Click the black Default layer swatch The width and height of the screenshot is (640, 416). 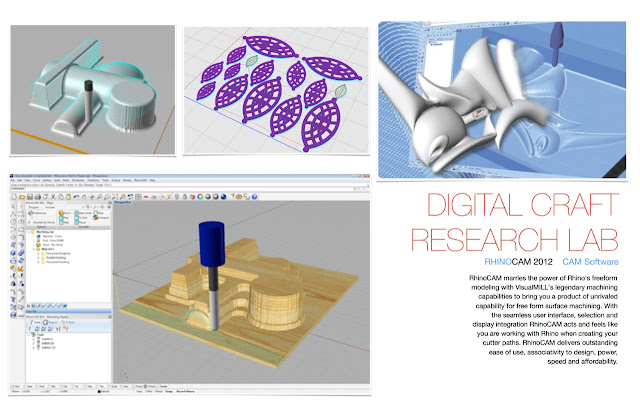pos(99,392)
